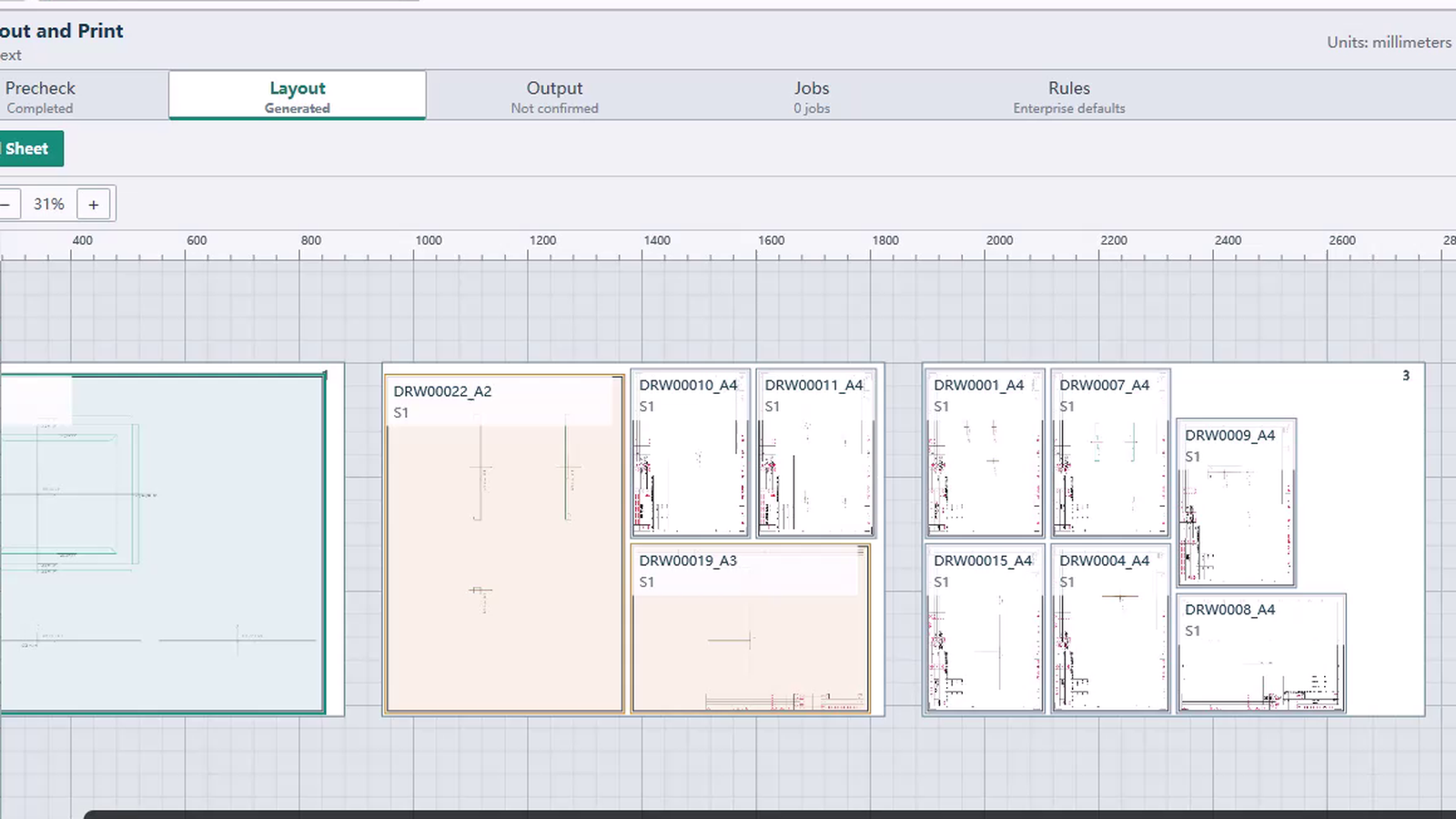Select drawing DRW00011_A4 thumbnail

pyautogui.click(x=816, y=452)
